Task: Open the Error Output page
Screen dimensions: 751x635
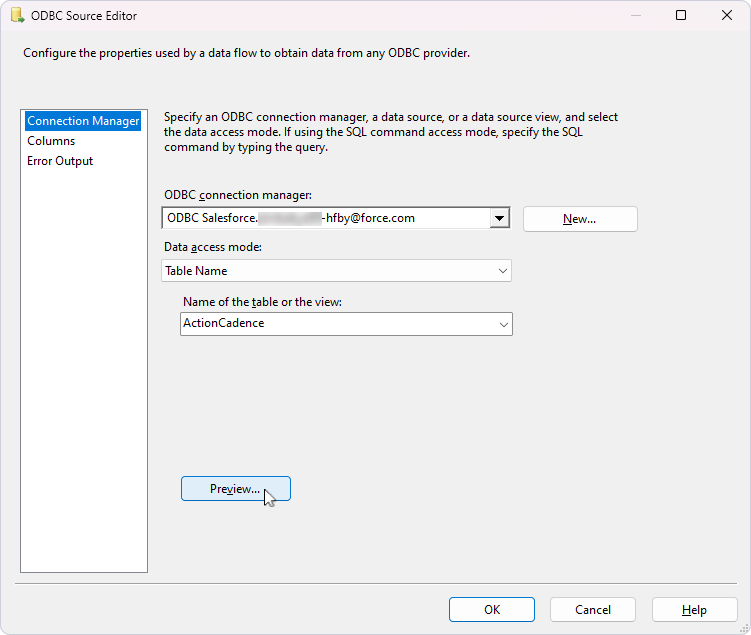Action: point(60,161)
